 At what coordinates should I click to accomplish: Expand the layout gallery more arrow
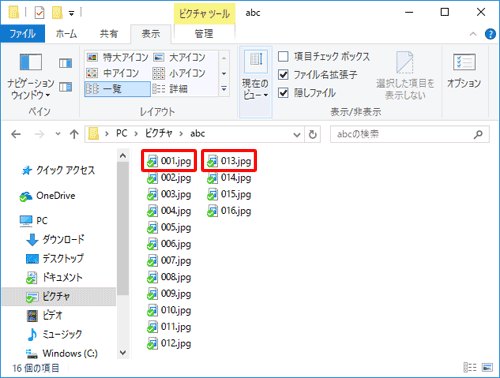pyautogui.click(x=224, y=89)
